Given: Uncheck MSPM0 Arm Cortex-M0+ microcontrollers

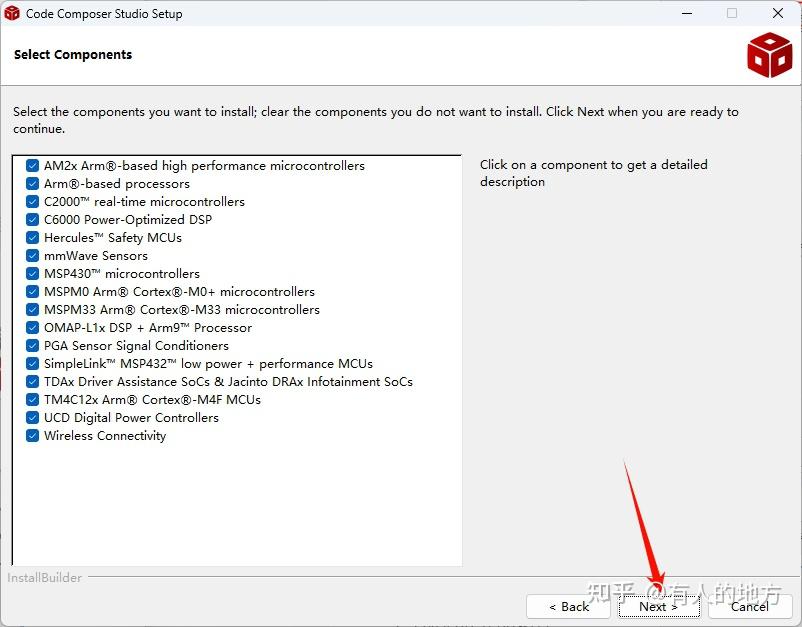Looking at the screenshot, I should (x=32, y=292).
